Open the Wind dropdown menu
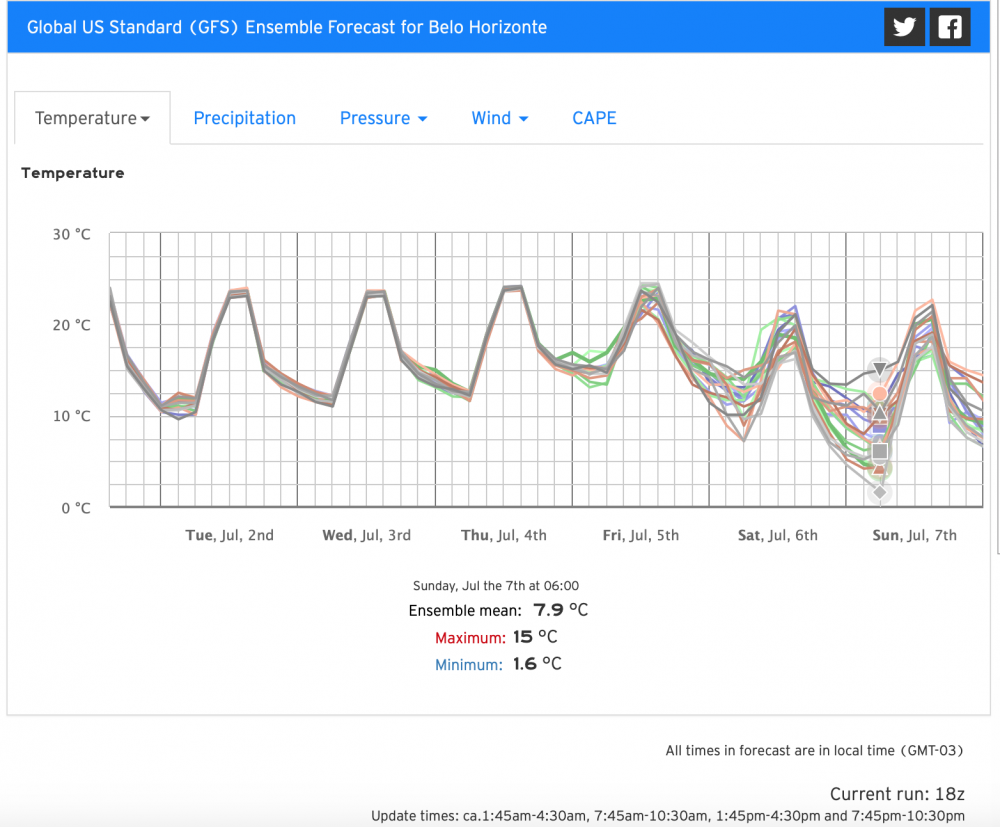This screenshot has height=827, width=1000. (x=499, y=118)
